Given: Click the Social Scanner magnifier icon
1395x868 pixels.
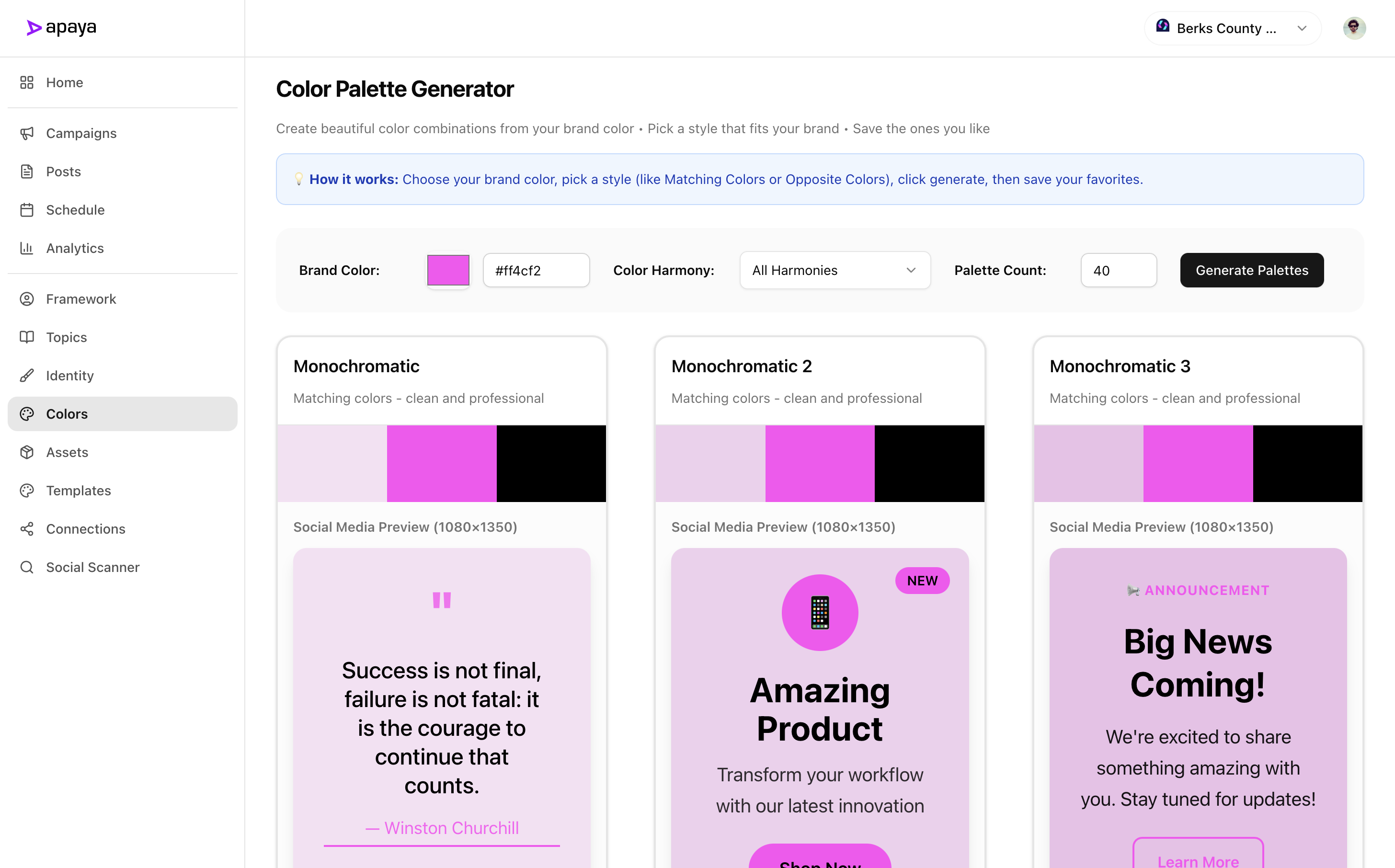Looking at the screenshot, I should click(x=27, y=567).
